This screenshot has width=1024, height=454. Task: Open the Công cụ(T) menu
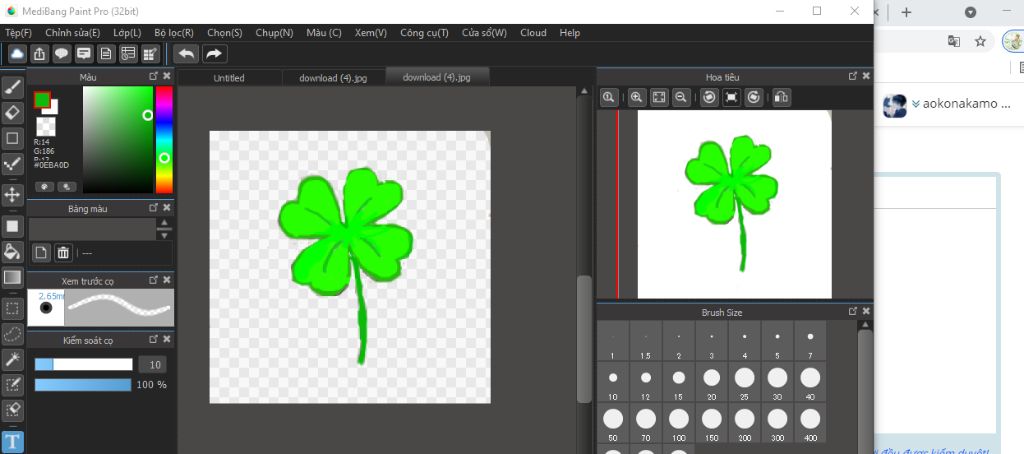[x=424, y=33]
